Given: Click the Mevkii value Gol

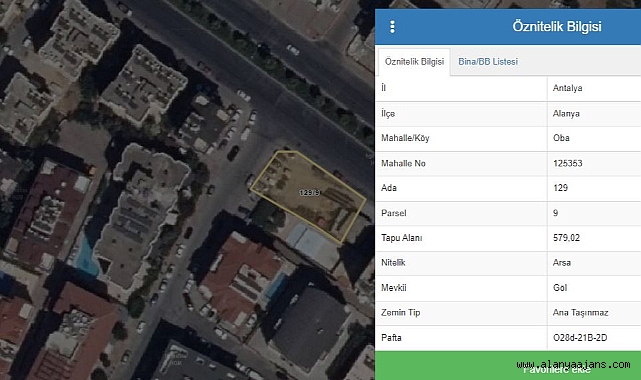Looking at the screenshot, I should click(x=560, y=288).
